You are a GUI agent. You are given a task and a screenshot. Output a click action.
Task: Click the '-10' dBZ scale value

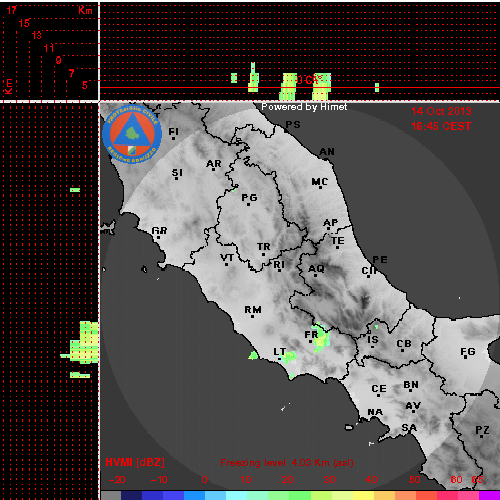coord(159,480)
